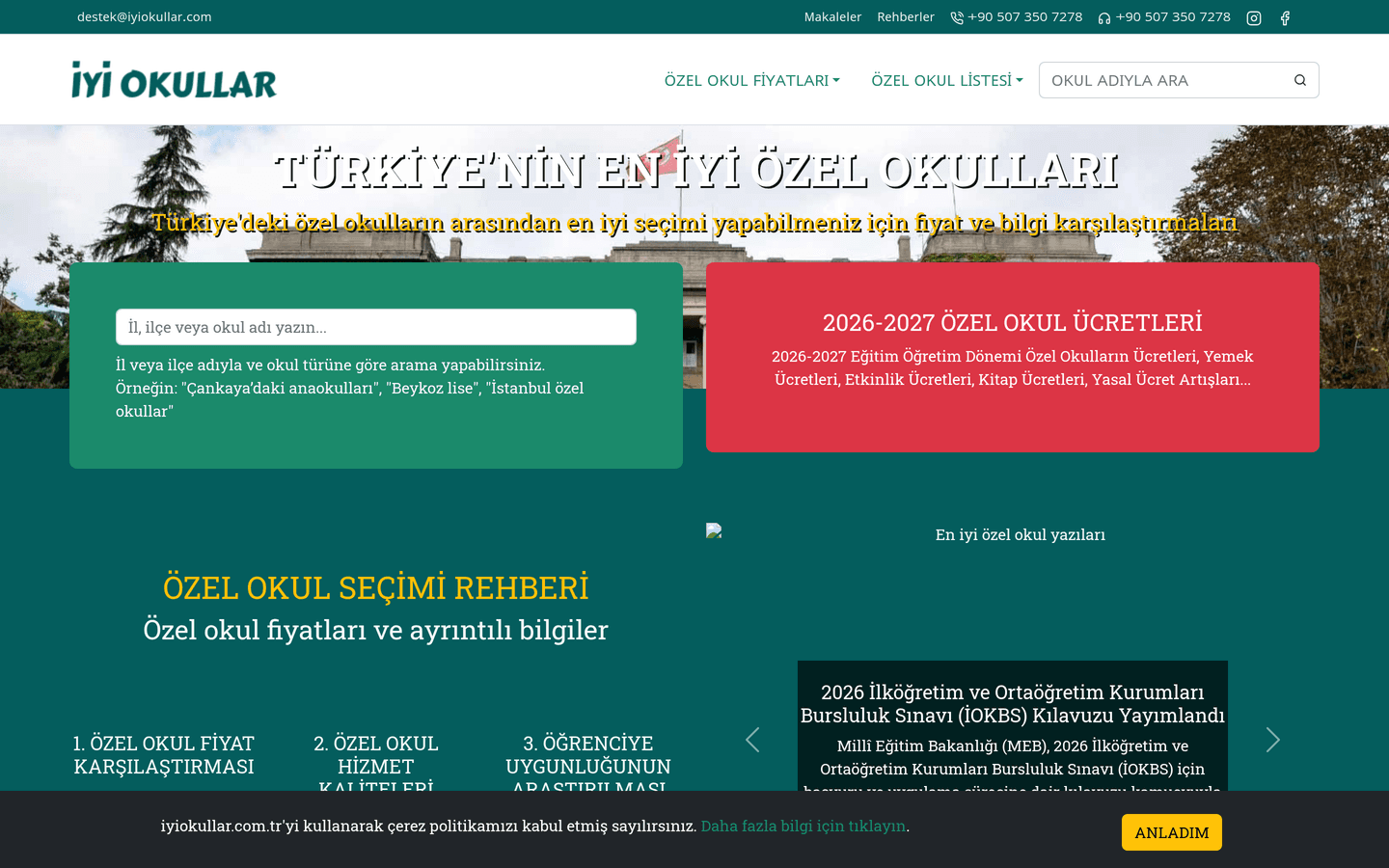Open the Makaleler link
1389x868 pixels.
[832, 17]
